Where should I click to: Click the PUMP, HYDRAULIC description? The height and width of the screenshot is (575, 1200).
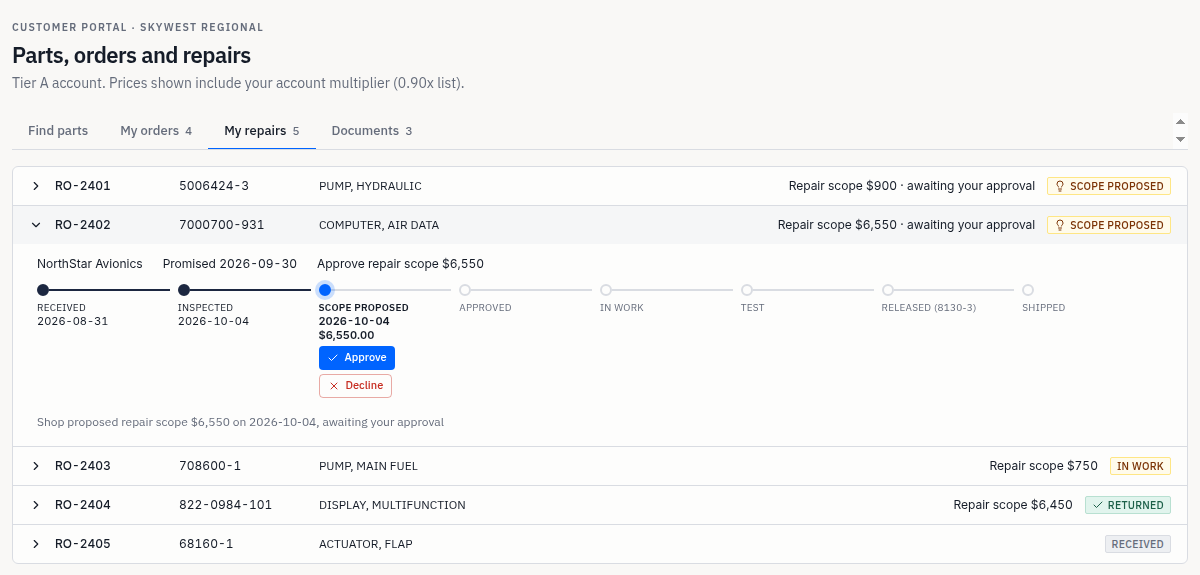[370, 186]
